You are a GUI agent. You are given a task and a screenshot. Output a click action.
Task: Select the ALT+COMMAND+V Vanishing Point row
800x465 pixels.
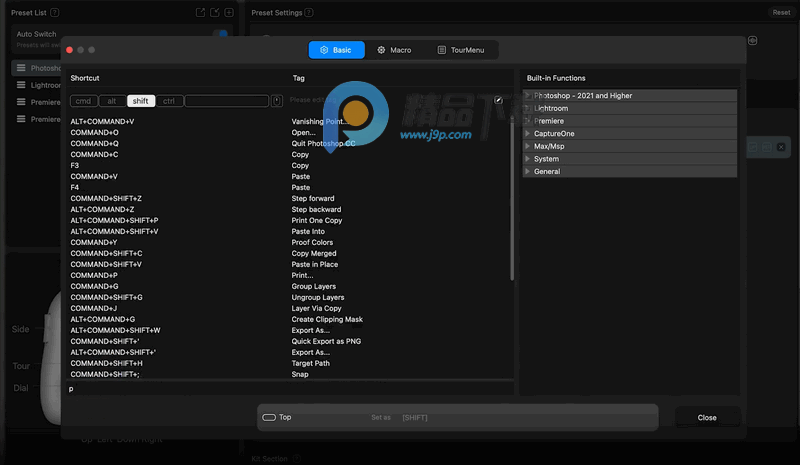coord(290,121)
